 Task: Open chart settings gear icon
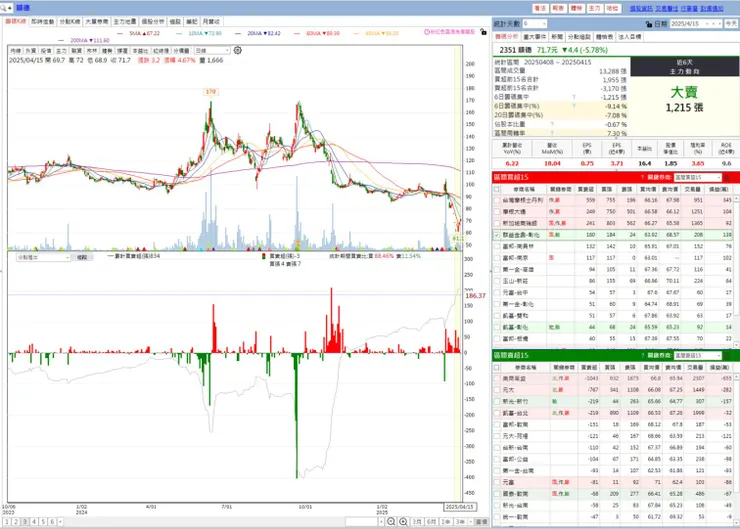click(238, 50)
